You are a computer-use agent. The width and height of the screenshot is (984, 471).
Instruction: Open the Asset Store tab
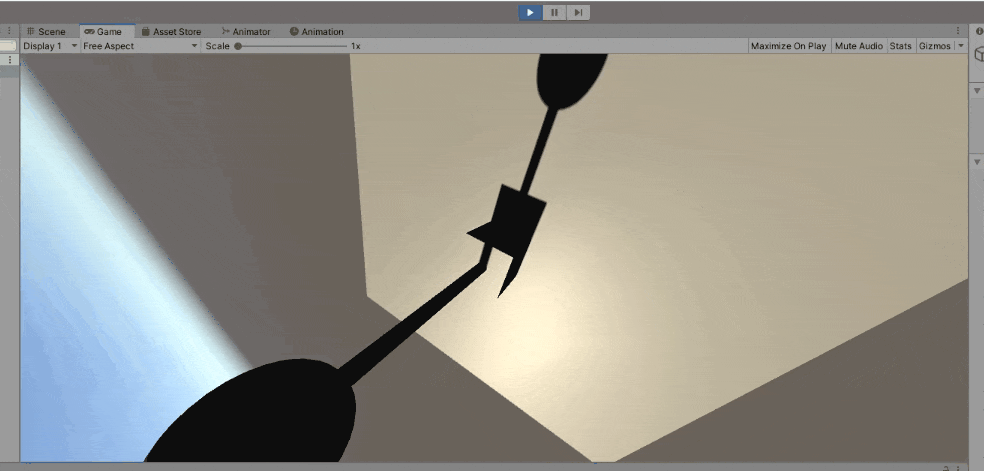pyautogui.click(x=171, y=31)
